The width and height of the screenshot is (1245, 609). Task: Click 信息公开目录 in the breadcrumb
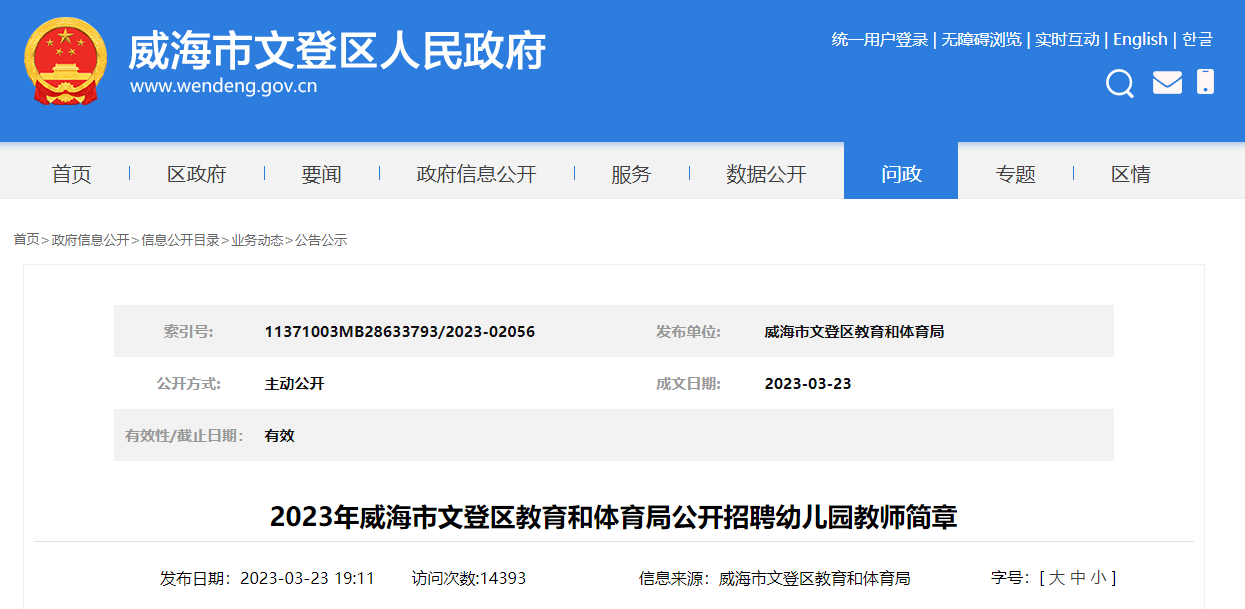(x=180, y=240)
